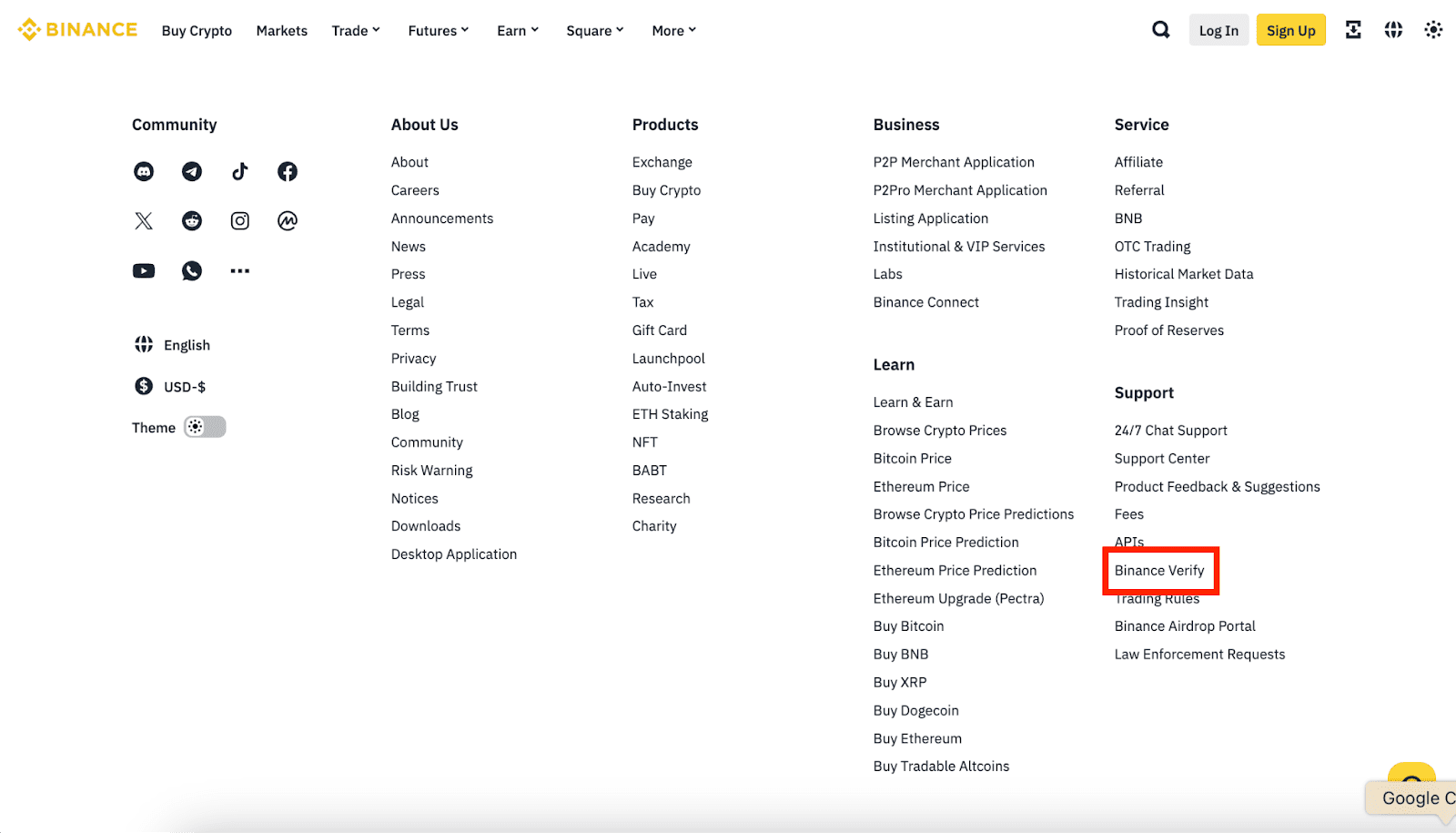
Task: Click the search magnifier icon in header
Action: pos(1161,30)
